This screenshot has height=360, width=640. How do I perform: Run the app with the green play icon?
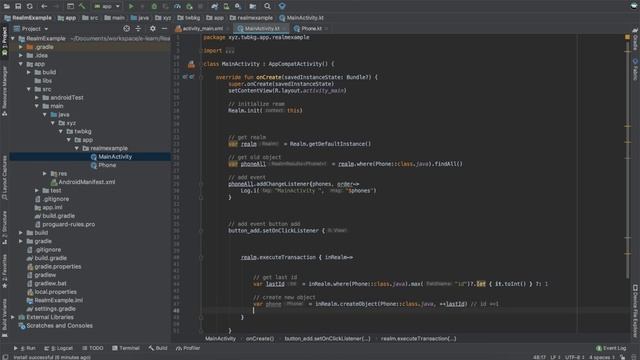(131, 6)
